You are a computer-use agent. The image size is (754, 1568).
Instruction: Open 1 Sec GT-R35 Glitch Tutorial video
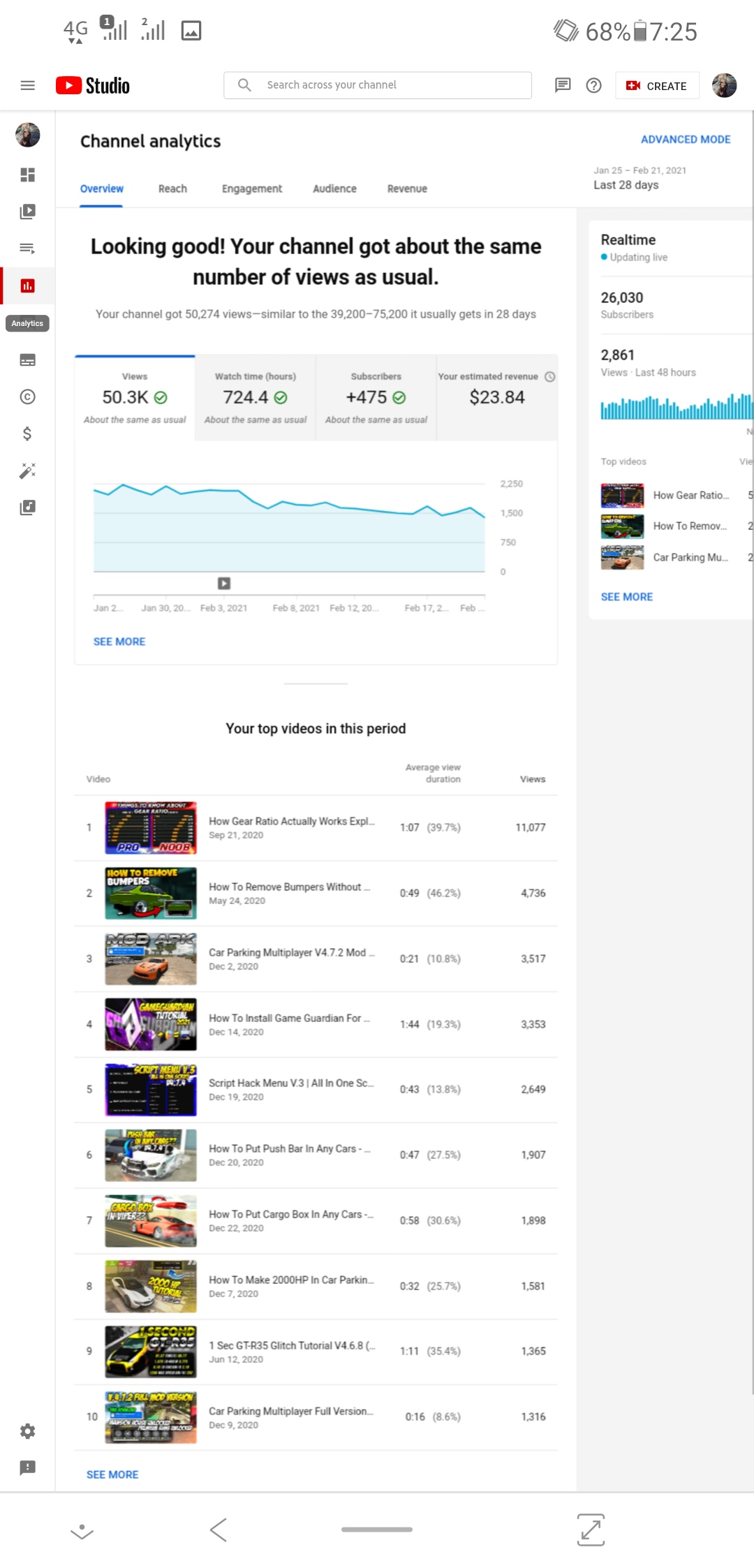(x=292, y=1345)
